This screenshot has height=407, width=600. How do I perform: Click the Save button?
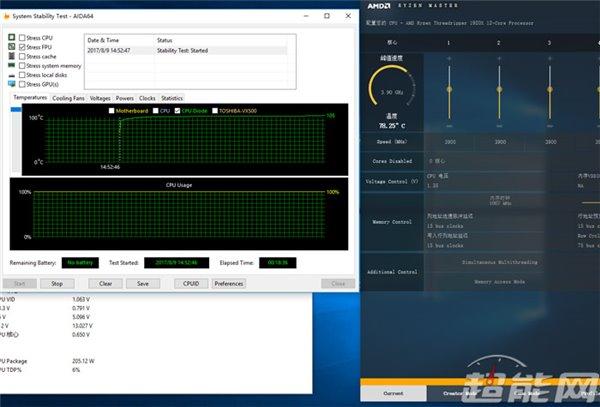[x=143, y=283]
